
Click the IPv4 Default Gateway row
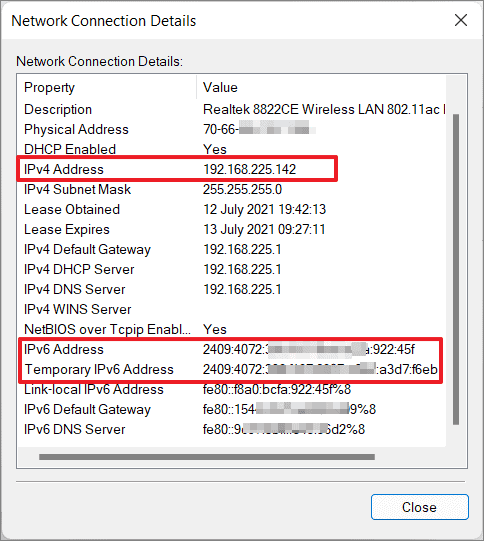pos(231,249)
